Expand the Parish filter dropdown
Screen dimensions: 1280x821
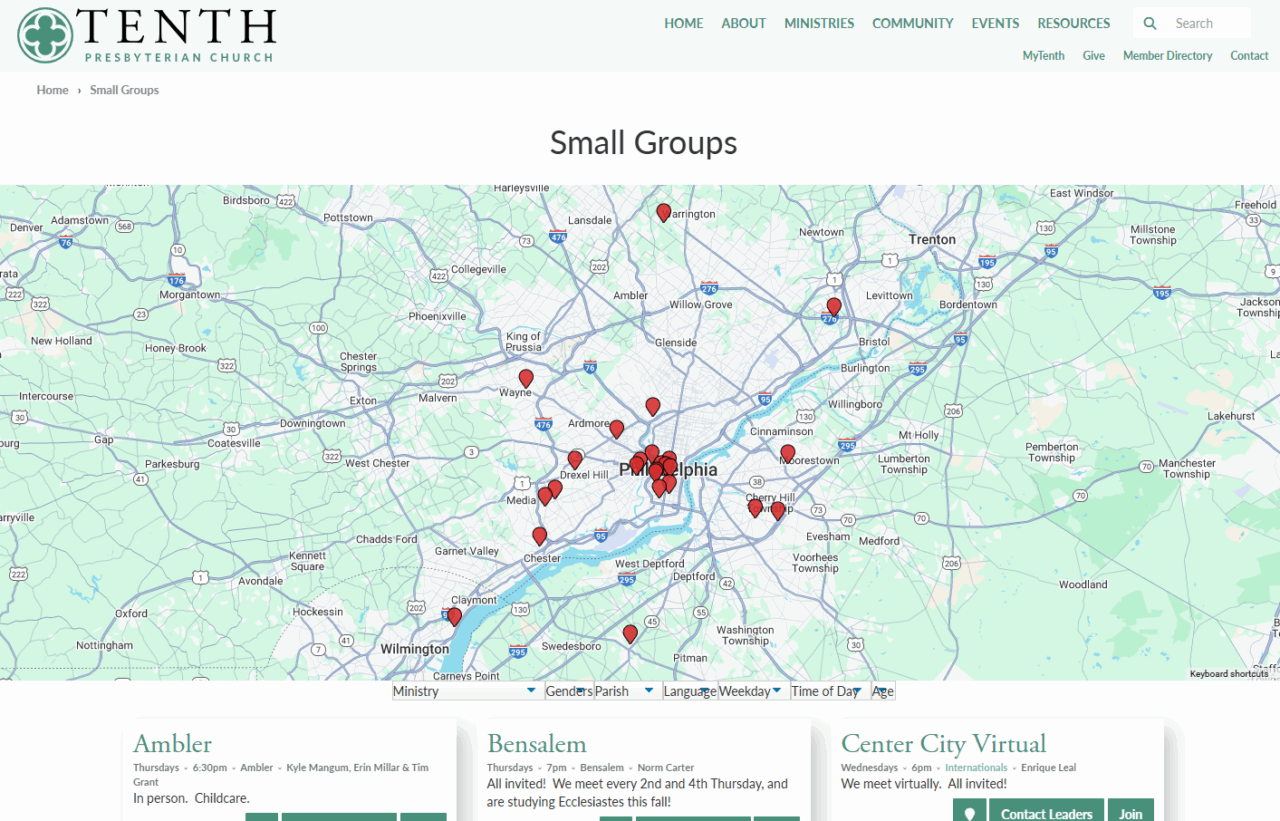tap(626, 691)
